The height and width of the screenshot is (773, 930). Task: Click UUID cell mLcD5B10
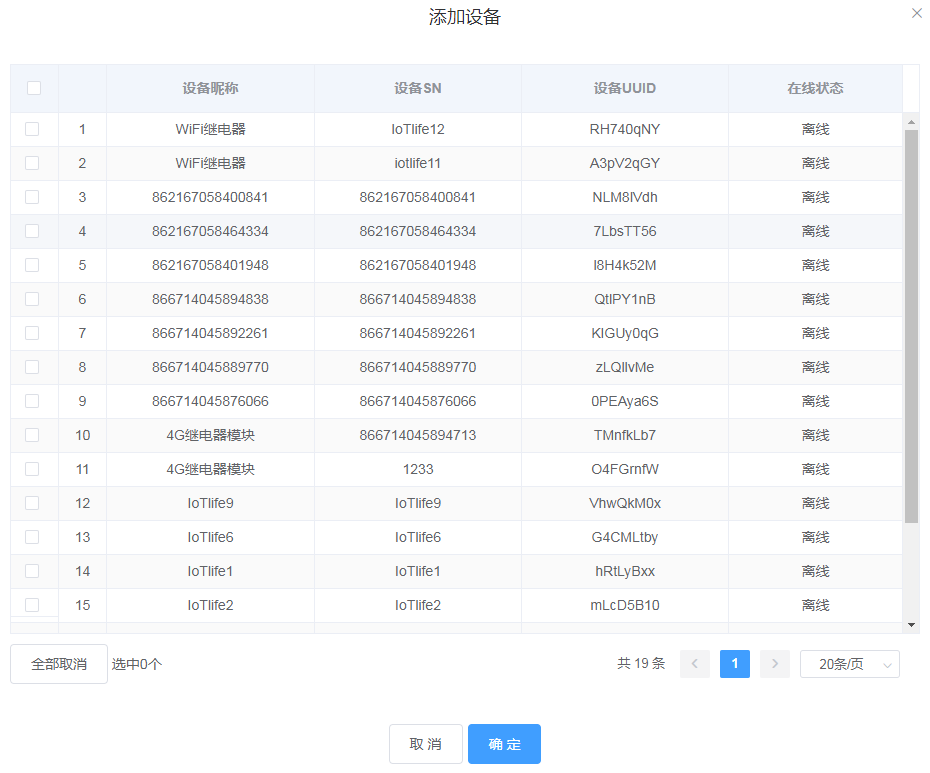pyautogui.click(x=625, y=605)
